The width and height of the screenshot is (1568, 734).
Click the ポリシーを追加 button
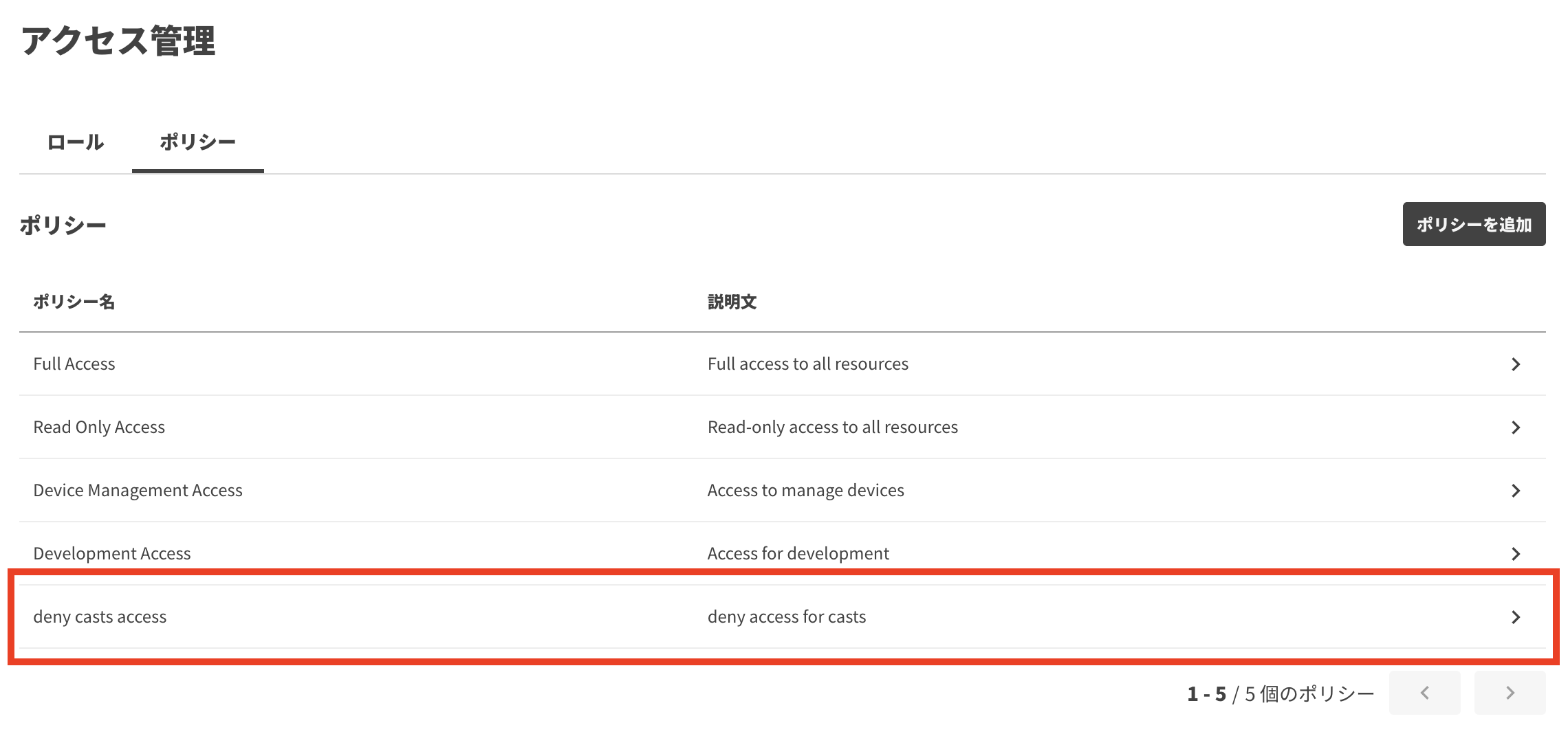click(x=1473, y=224)
